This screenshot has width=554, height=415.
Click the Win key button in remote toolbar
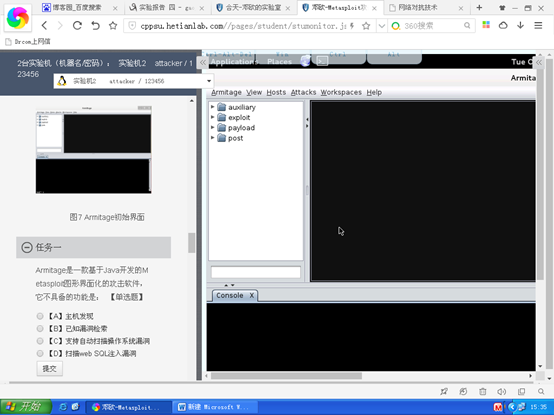282,54
